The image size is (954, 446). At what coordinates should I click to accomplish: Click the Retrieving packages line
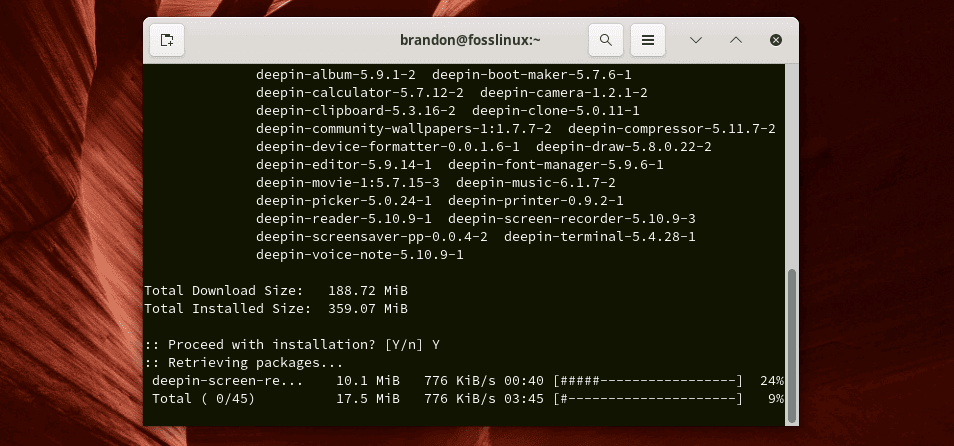tap(244, 363)
